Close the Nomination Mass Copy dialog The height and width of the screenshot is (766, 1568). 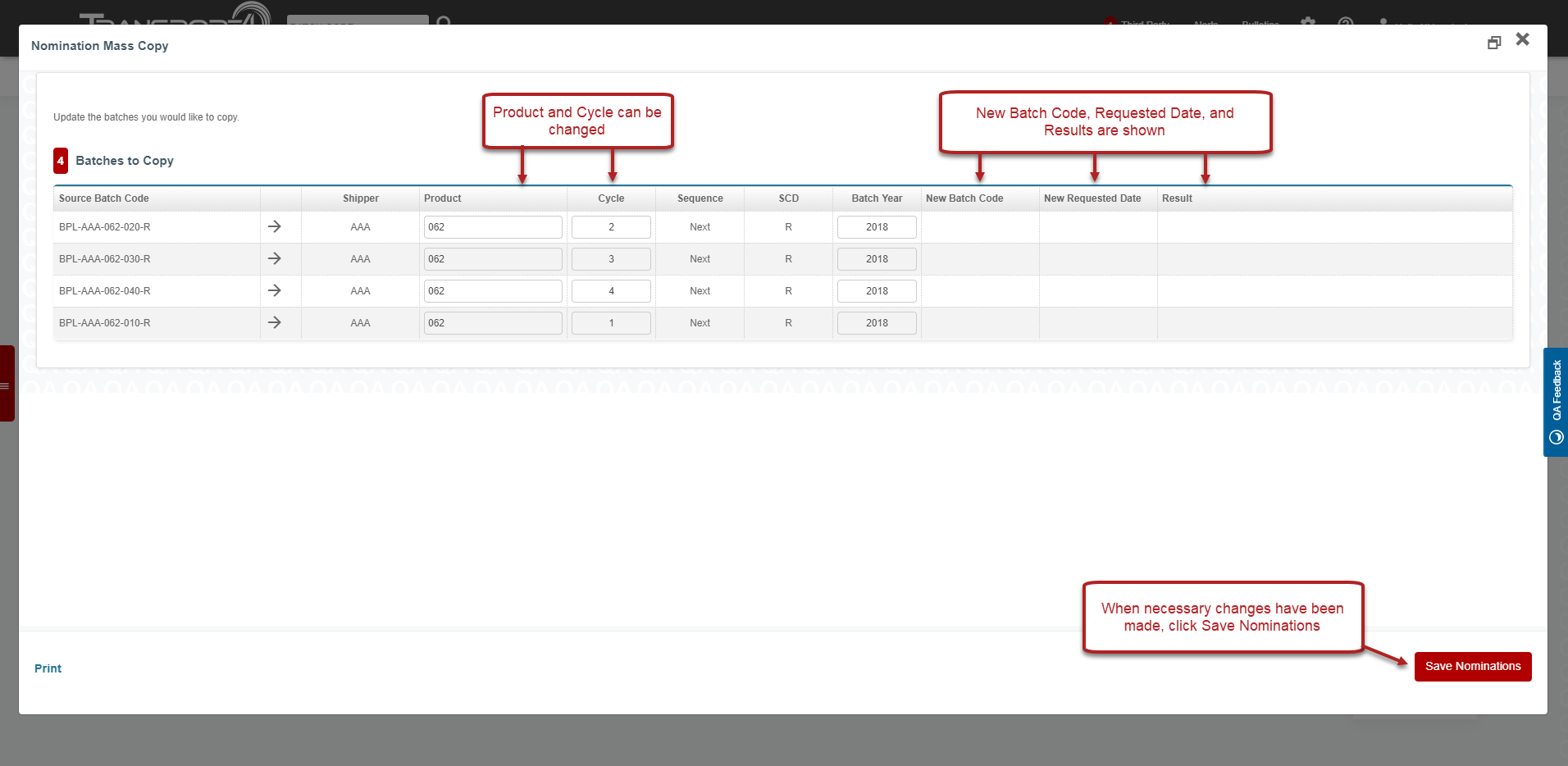(x=1523, y=39)
